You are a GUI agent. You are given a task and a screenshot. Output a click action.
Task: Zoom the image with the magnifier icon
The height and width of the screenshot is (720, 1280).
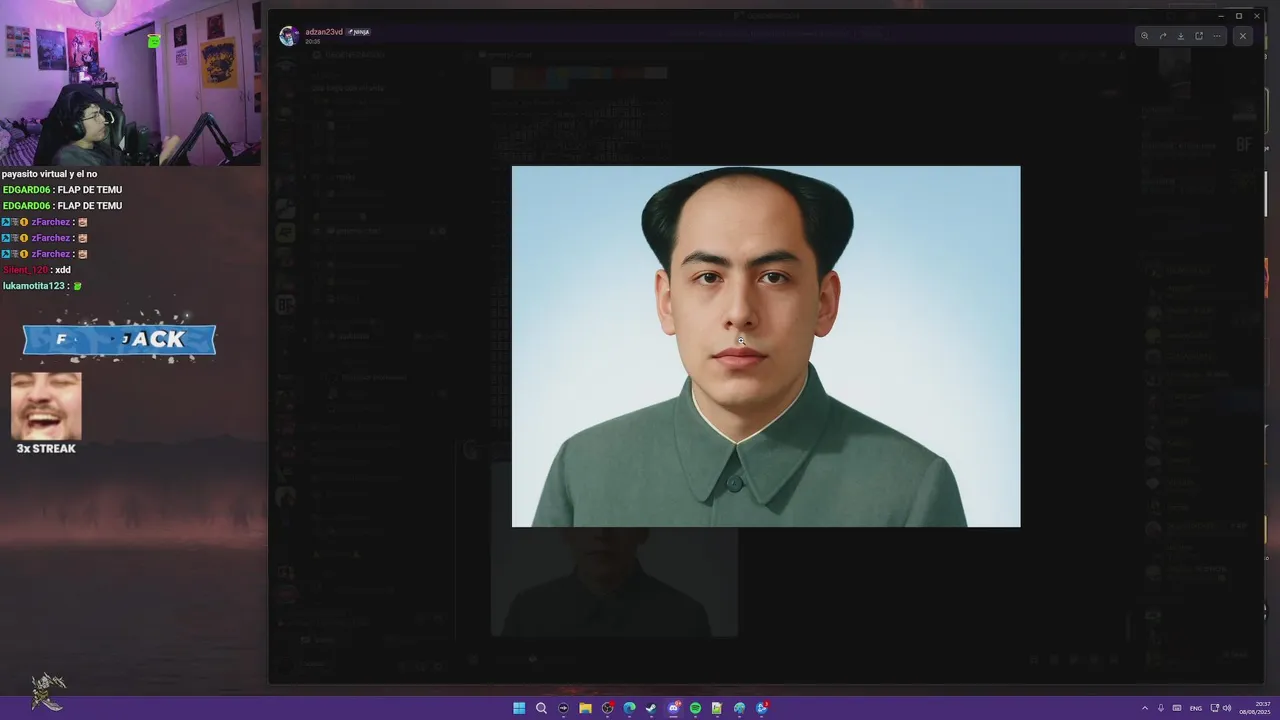[x=1145, y=36]
